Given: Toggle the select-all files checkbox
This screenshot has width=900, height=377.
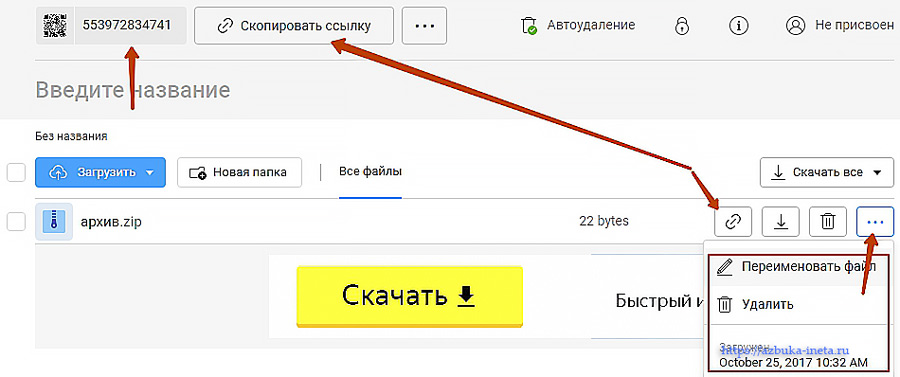Looking at the screenshot, I should [16, 172].
